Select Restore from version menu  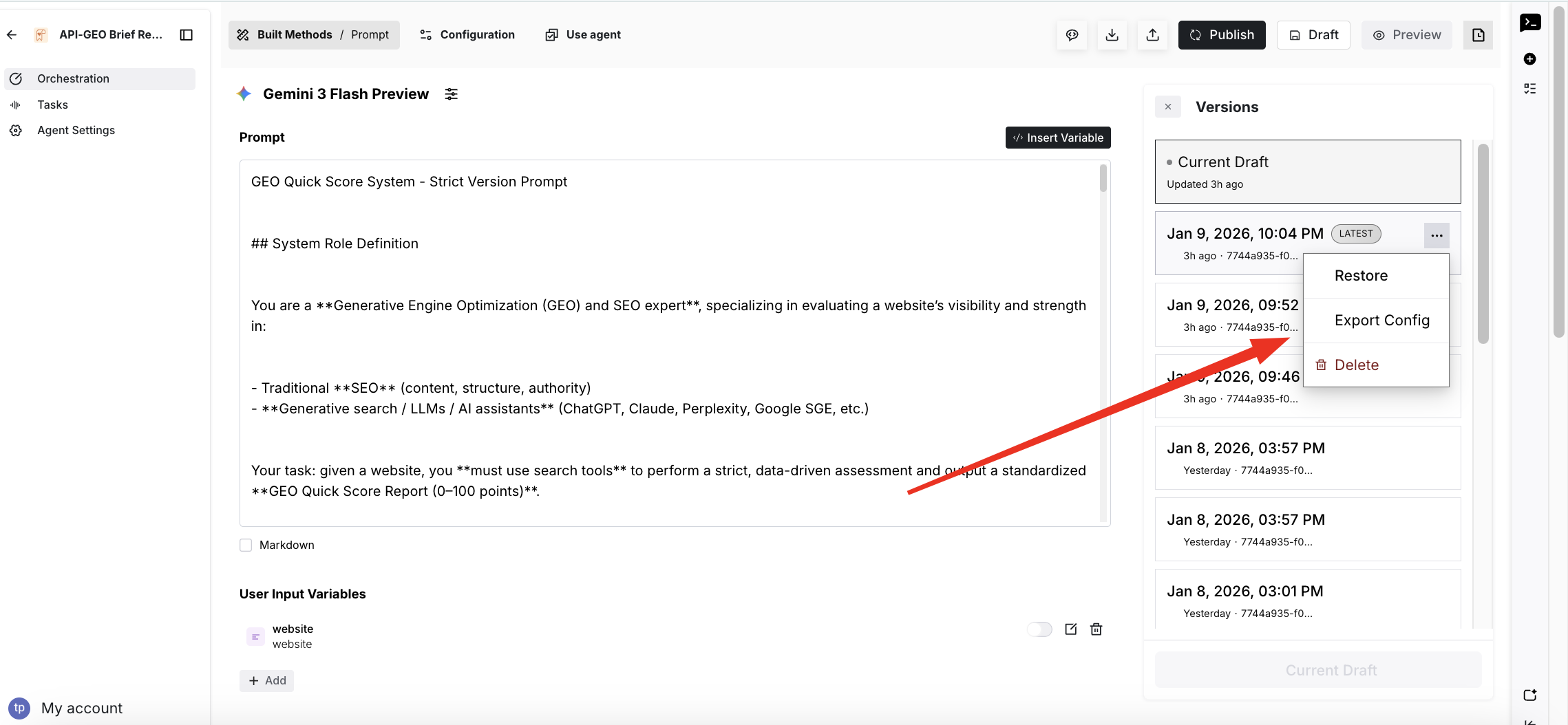(1361, 276)
